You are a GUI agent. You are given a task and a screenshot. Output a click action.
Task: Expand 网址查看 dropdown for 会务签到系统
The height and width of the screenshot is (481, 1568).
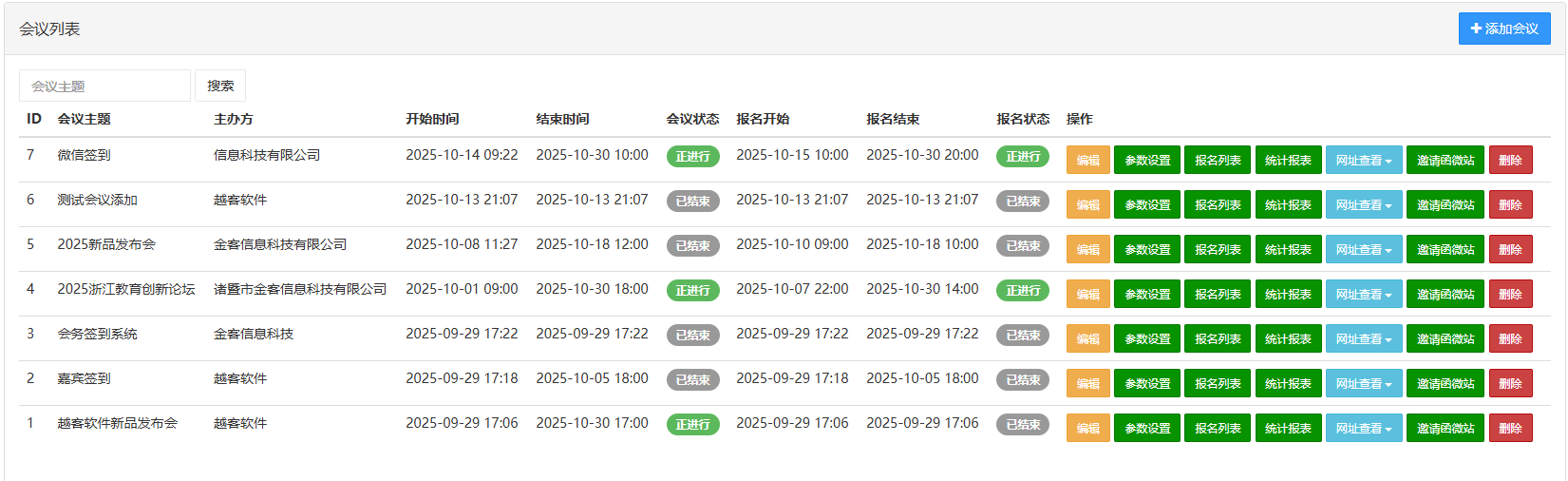tap(1363, 338)
